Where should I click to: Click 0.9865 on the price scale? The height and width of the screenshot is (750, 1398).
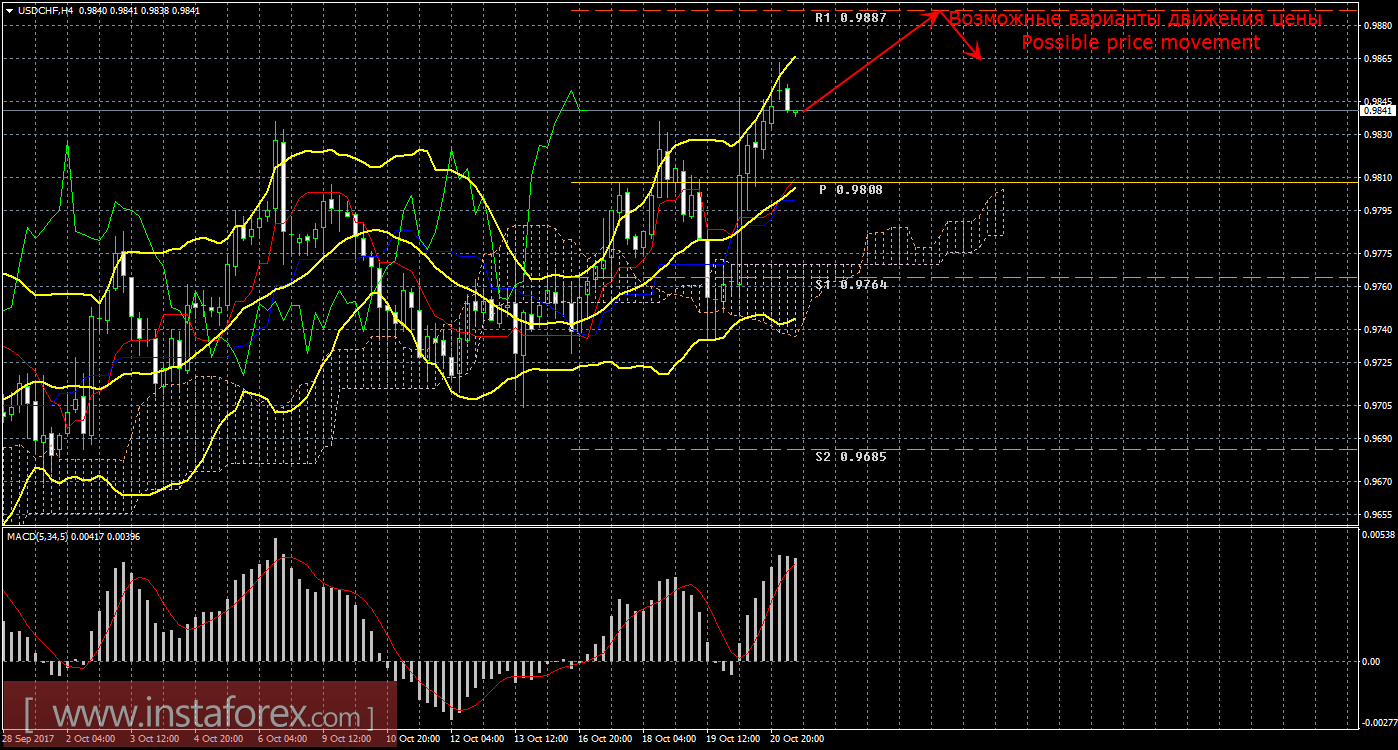tap(1377, 60)
